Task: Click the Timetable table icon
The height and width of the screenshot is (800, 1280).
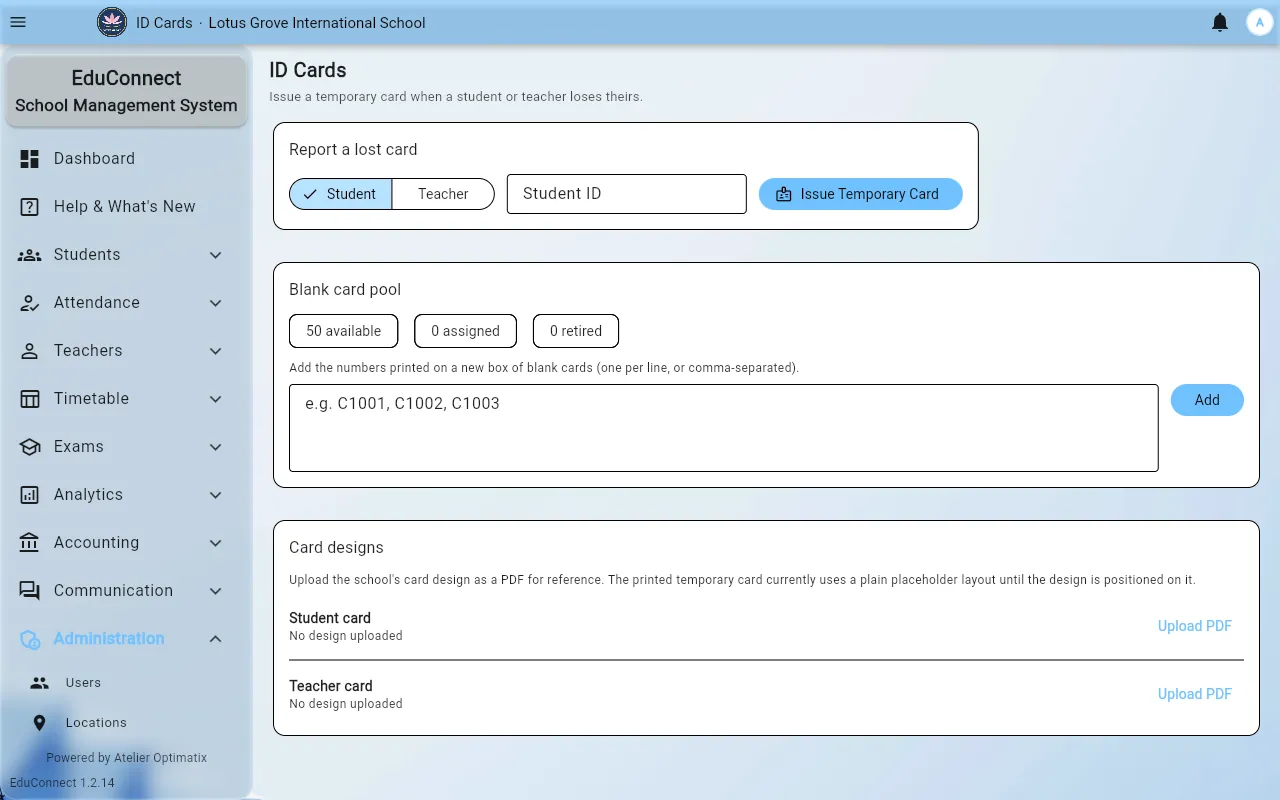Action: click(x=30, y=398)
